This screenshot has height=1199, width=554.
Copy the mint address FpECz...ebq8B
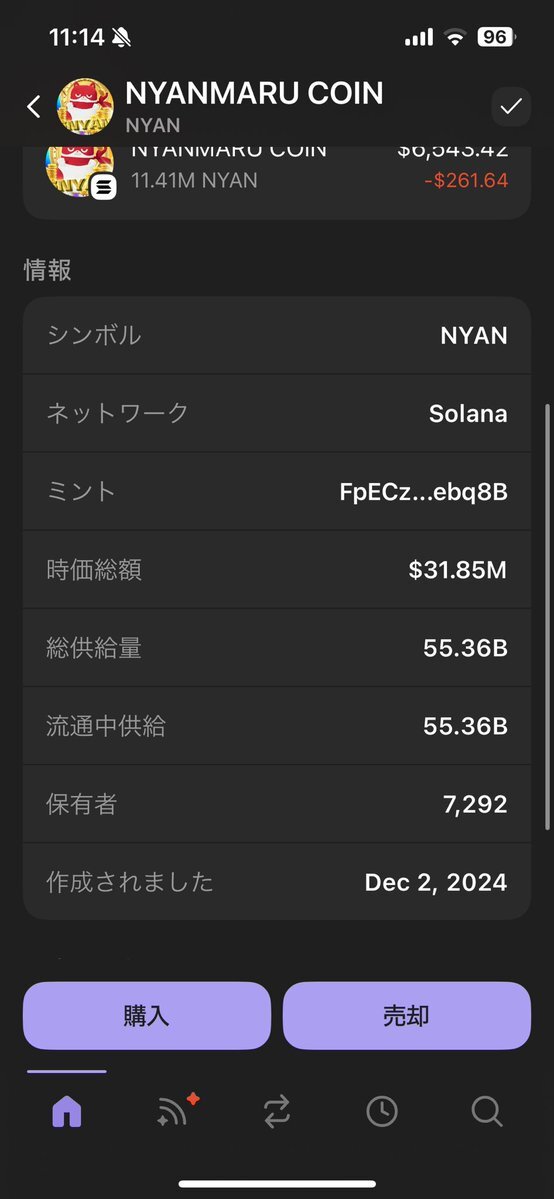[x=423, y=492]
